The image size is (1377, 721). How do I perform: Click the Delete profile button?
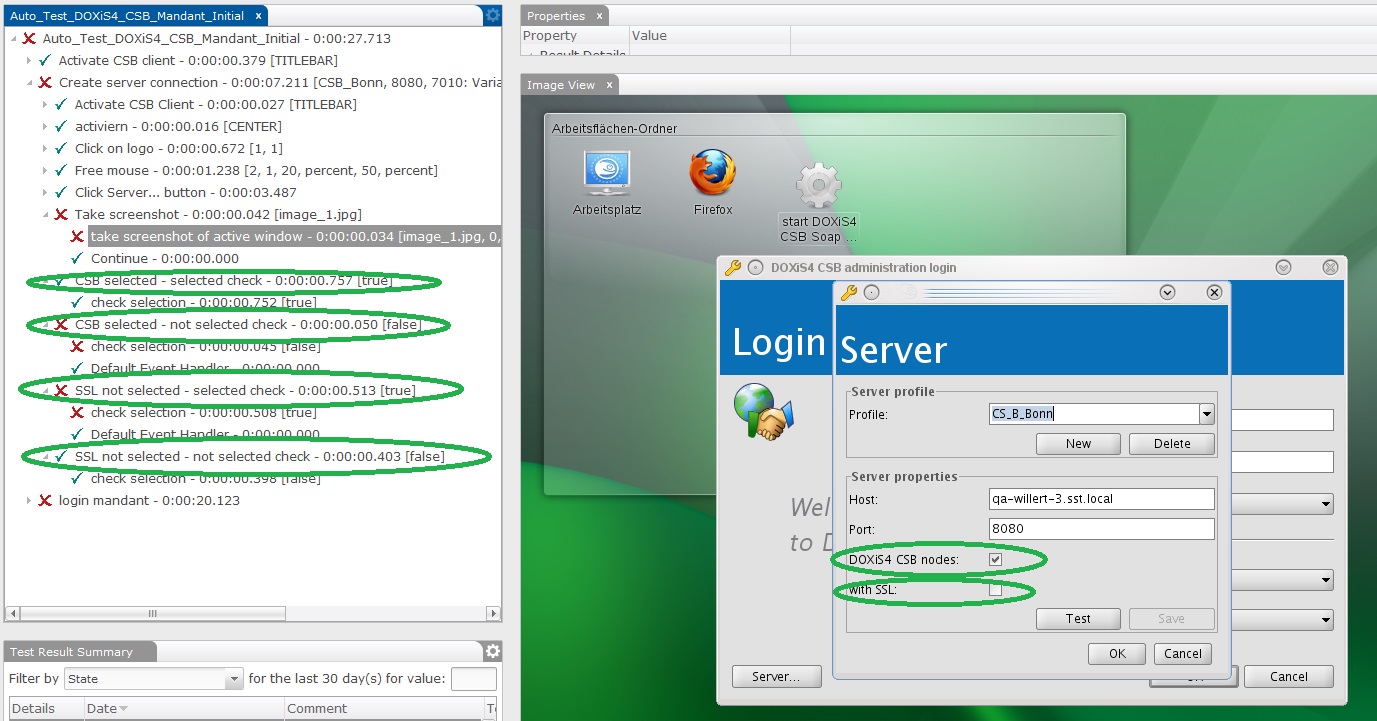(1172, 444)
